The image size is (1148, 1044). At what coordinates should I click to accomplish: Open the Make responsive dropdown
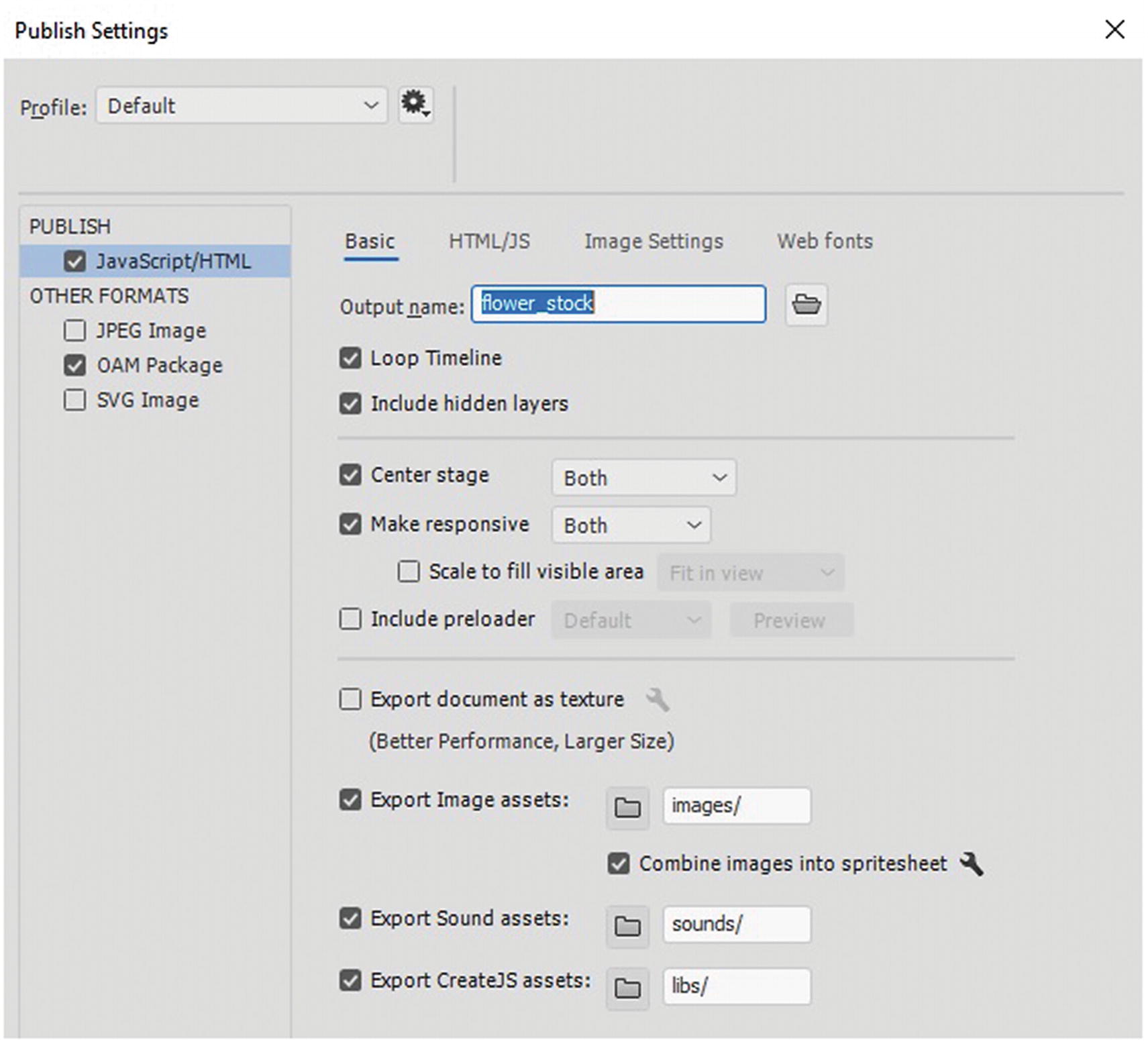631,525
